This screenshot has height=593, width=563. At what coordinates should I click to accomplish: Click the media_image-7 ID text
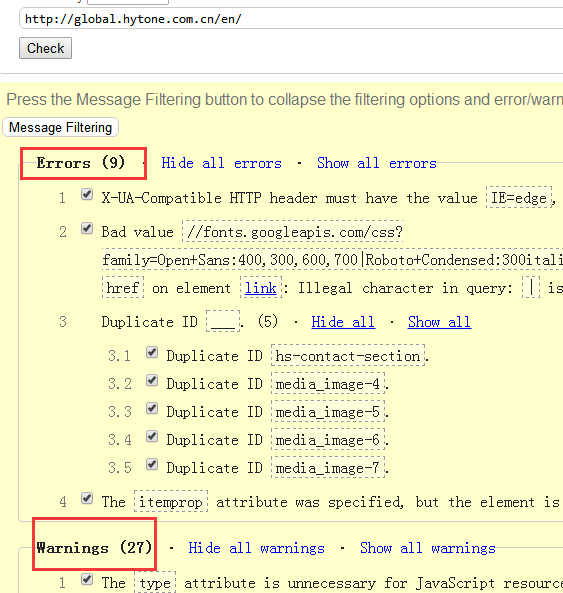click(328, 468)
